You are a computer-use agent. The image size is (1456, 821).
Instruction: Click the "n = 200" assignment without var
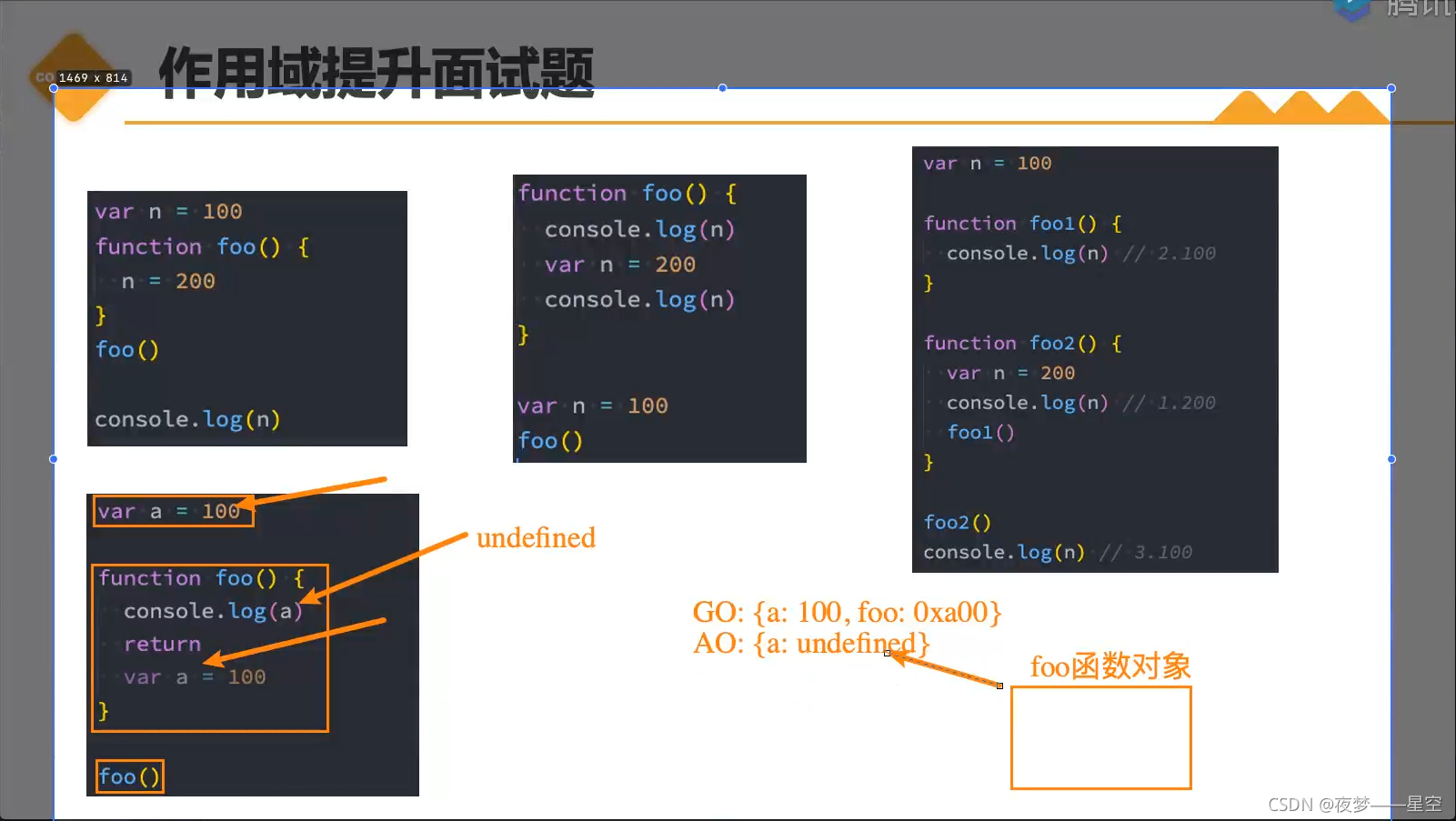(x=168, y=282)
